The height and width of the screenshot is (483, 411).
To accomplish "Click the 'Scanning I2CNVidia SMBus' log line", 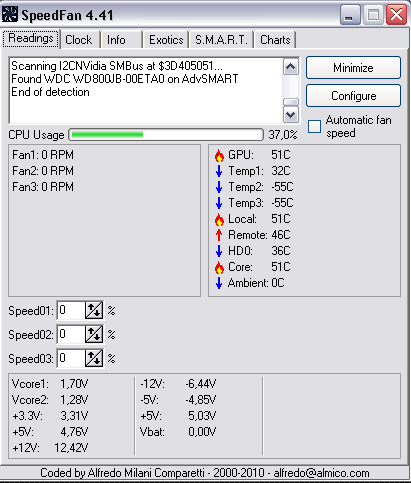I will pyautogui.click(x=117, y=66).
